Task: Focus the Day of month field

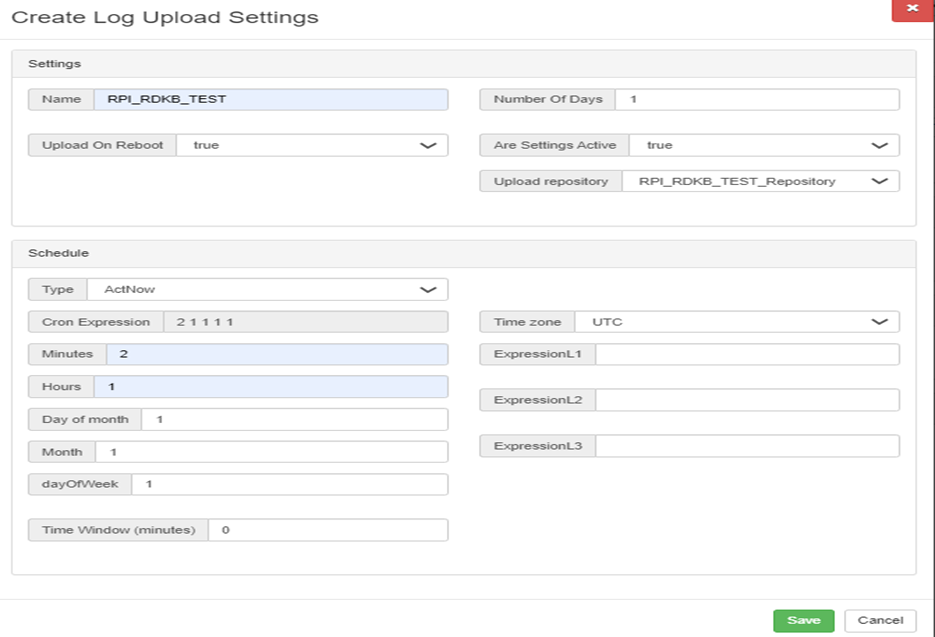Action: tap(294, 419)
